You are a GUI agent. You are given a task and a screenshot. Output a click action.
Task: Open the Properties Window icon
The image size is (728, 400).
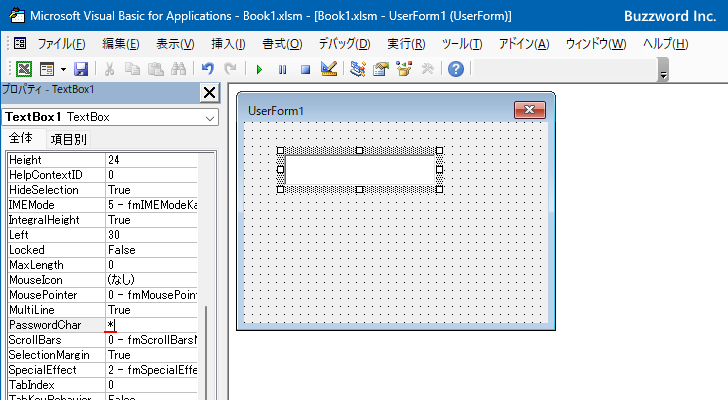tap(381, 69)
